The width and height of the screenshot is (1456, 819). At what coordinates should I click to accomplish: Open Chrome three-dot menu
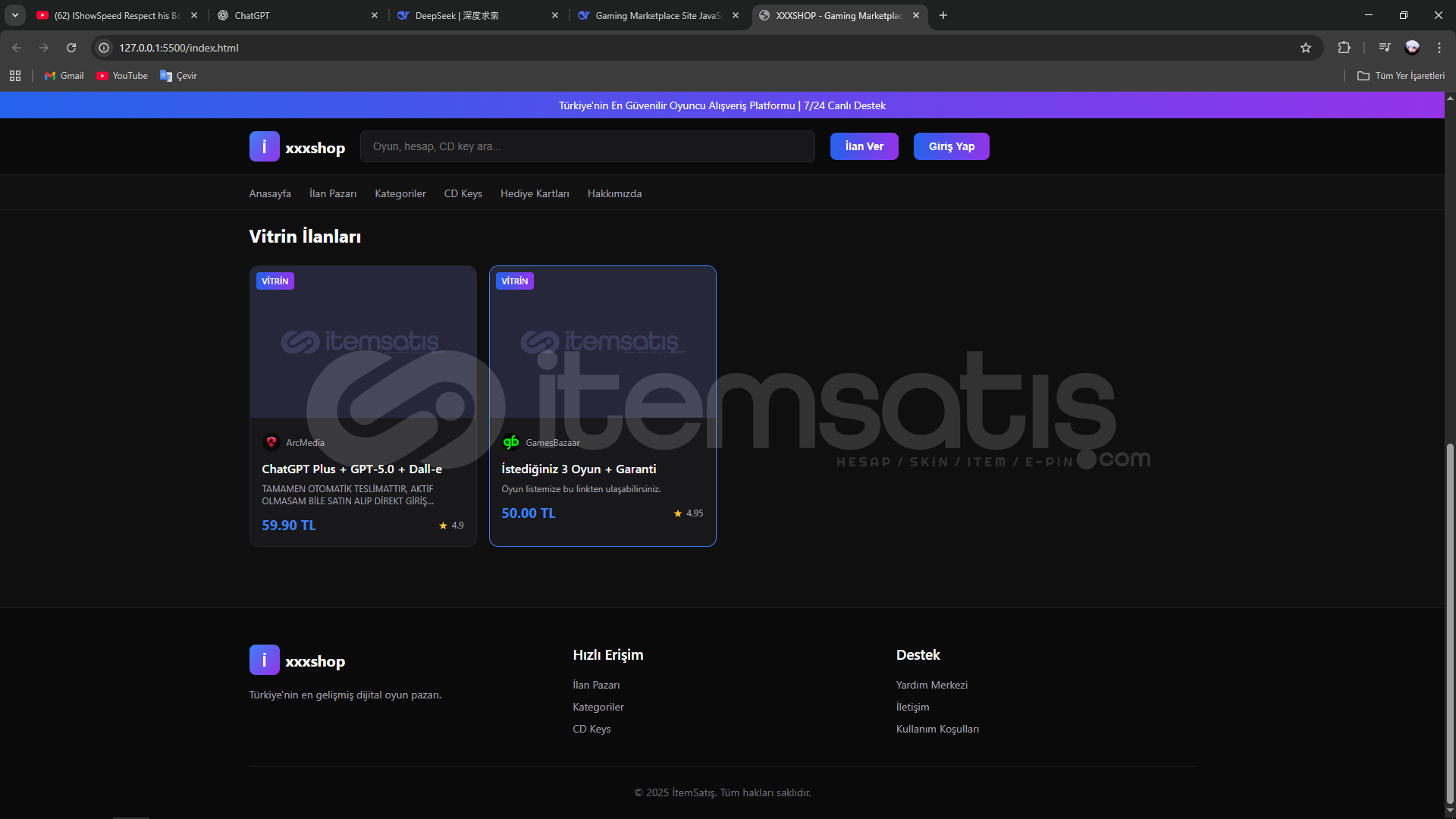(x=1439, y=48)
